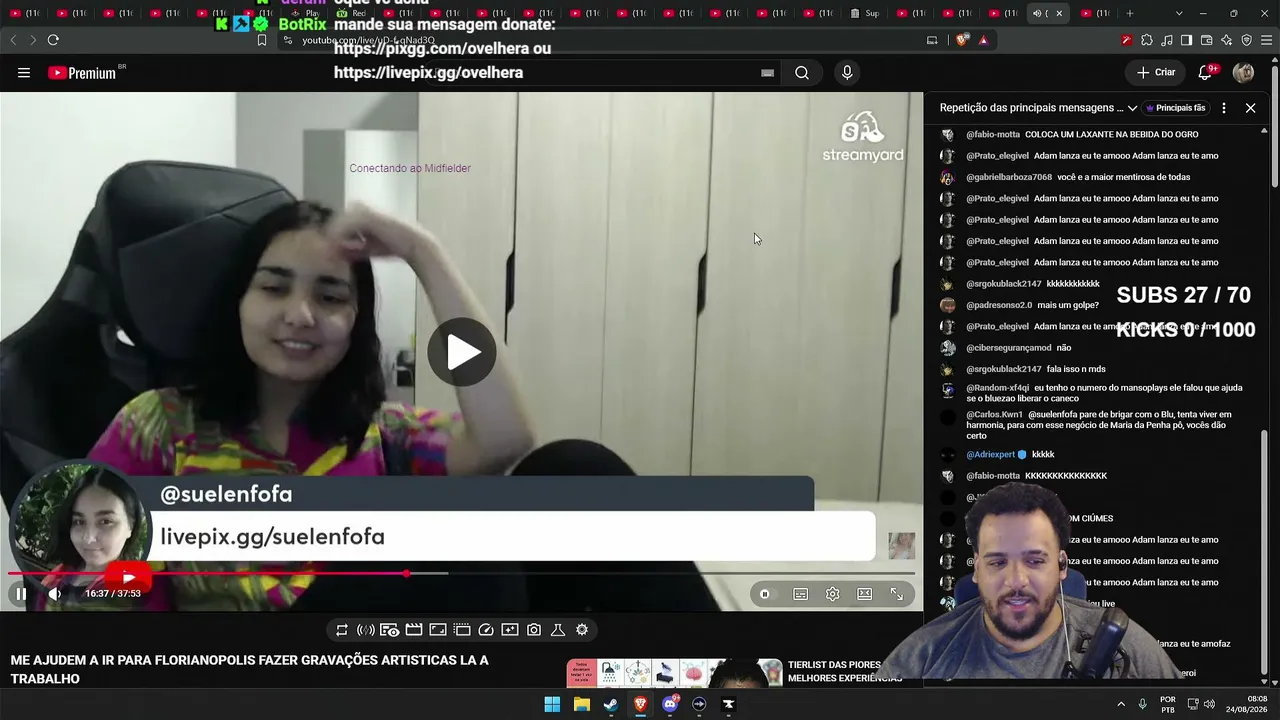Click the YouTube search magnifier button
The height and width of the screenshot is (720, 1280).
click(802, 73)
